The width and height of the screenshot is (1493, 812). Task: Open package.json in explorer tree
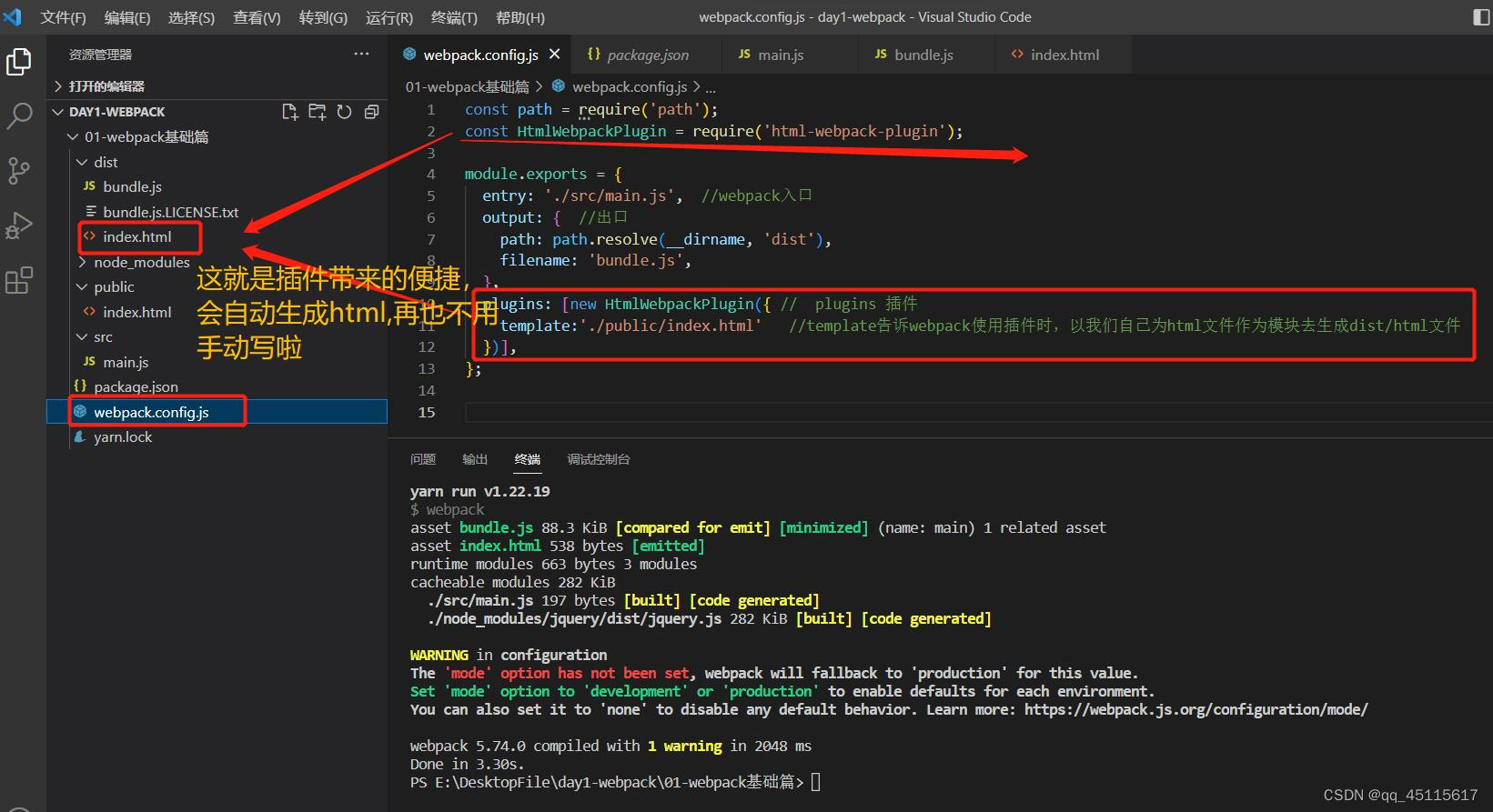coord(136,386)
